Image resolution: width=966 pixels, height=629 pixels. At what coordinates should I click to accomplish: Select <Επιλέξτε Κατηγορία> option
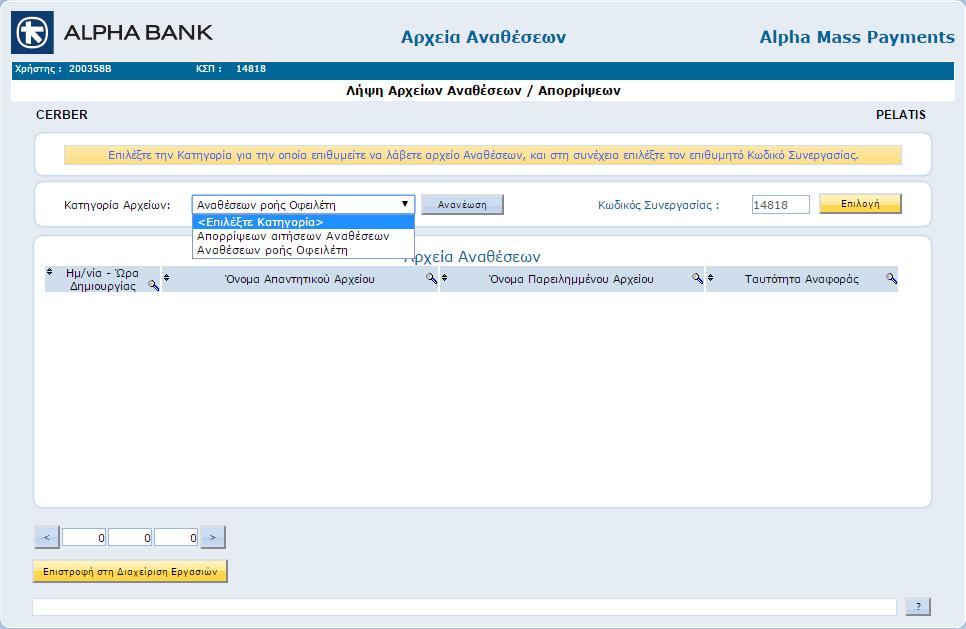[x=303, y=222]
